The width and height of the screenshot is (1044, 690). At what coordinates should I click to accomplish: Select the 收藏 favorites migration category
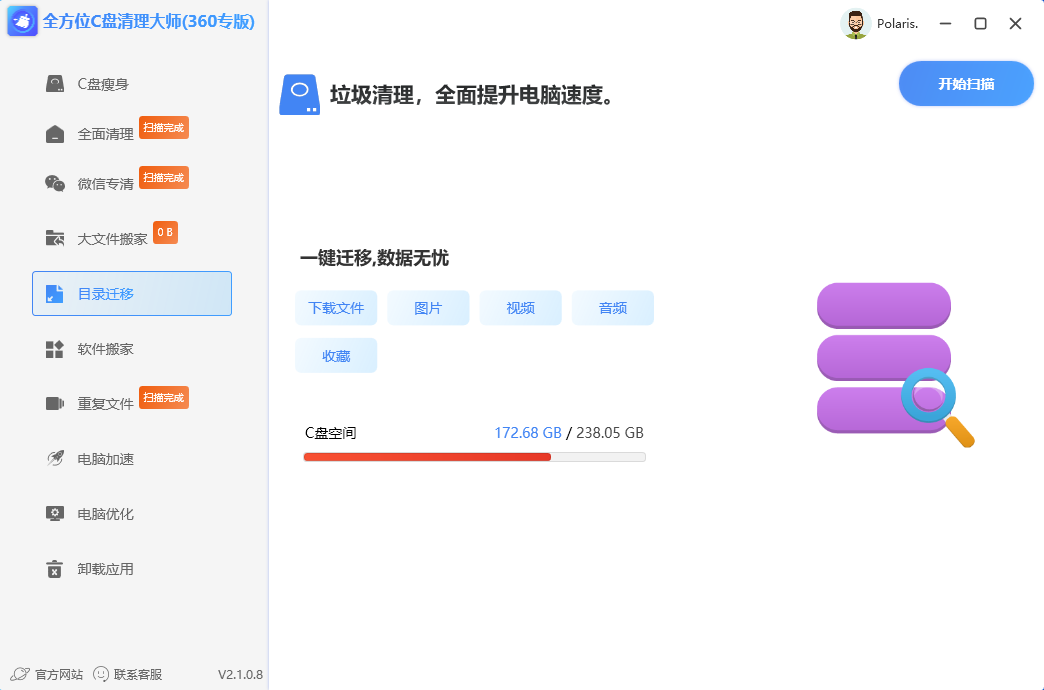[336, 355]
